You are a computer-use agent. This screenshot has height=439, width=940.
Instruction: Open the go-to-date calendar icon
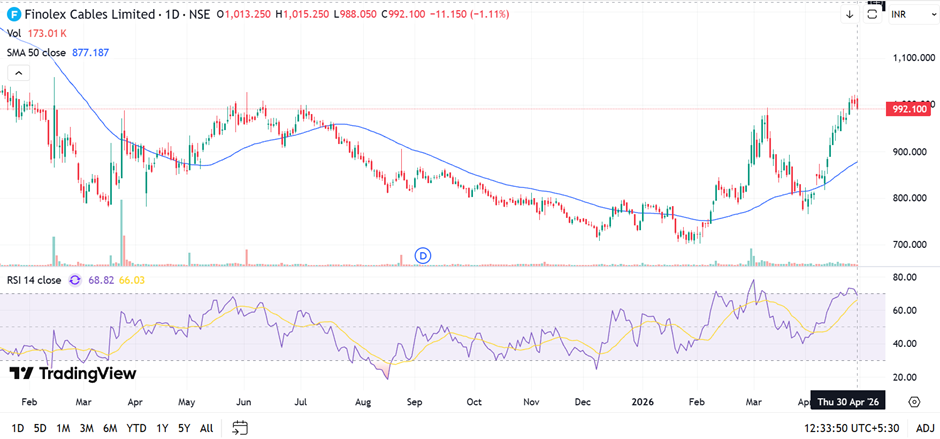coord(240,428)
